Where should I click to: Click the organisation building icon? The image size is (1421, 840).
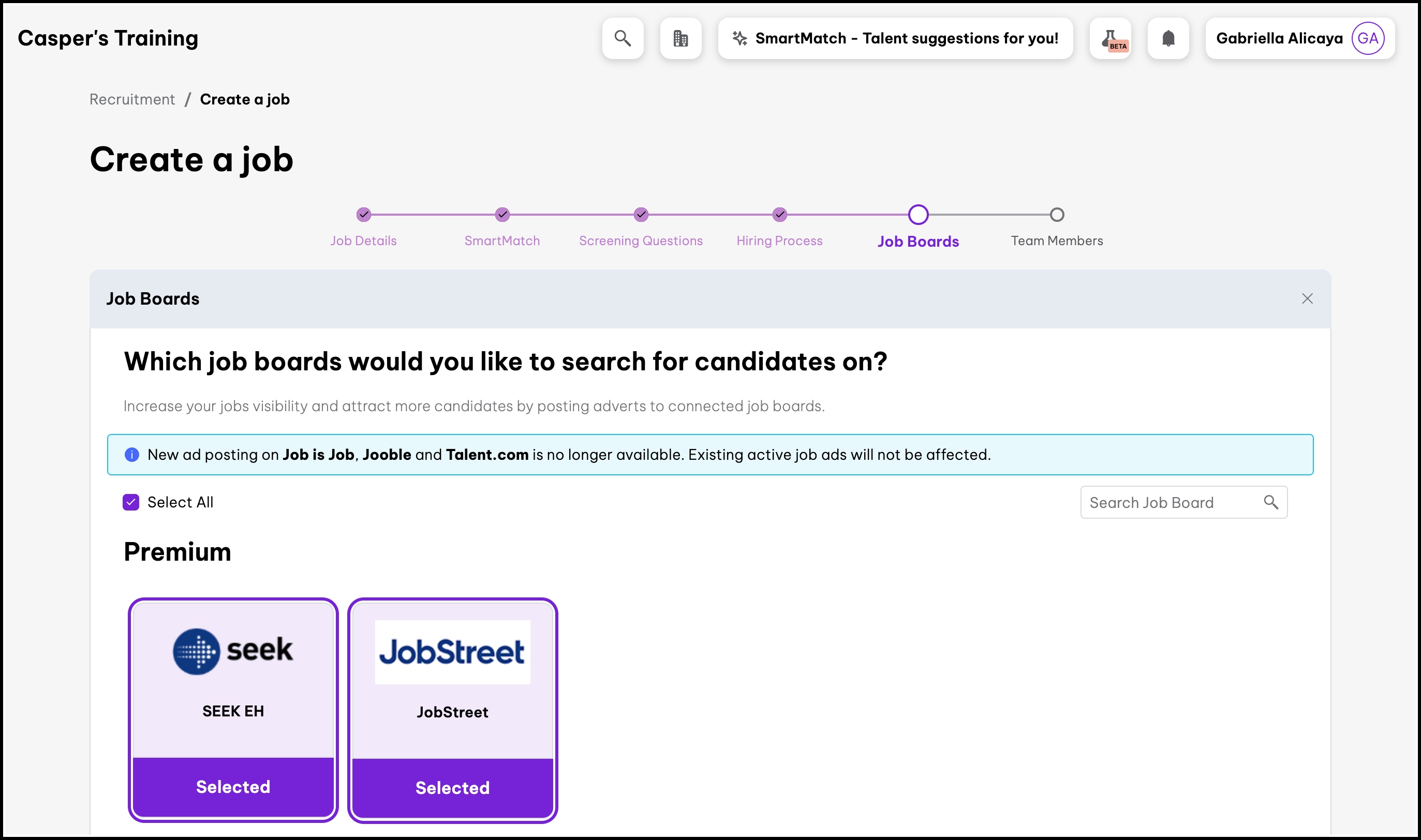[680, 38]
